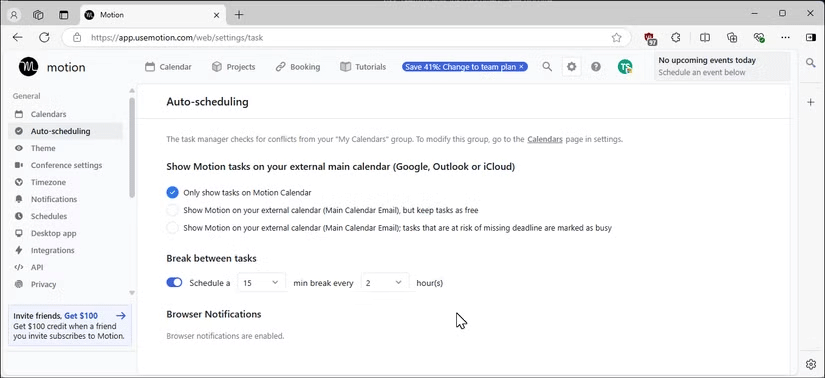Click the eye icon next to Theme
The image size is (825, 378).
(19, 148)
